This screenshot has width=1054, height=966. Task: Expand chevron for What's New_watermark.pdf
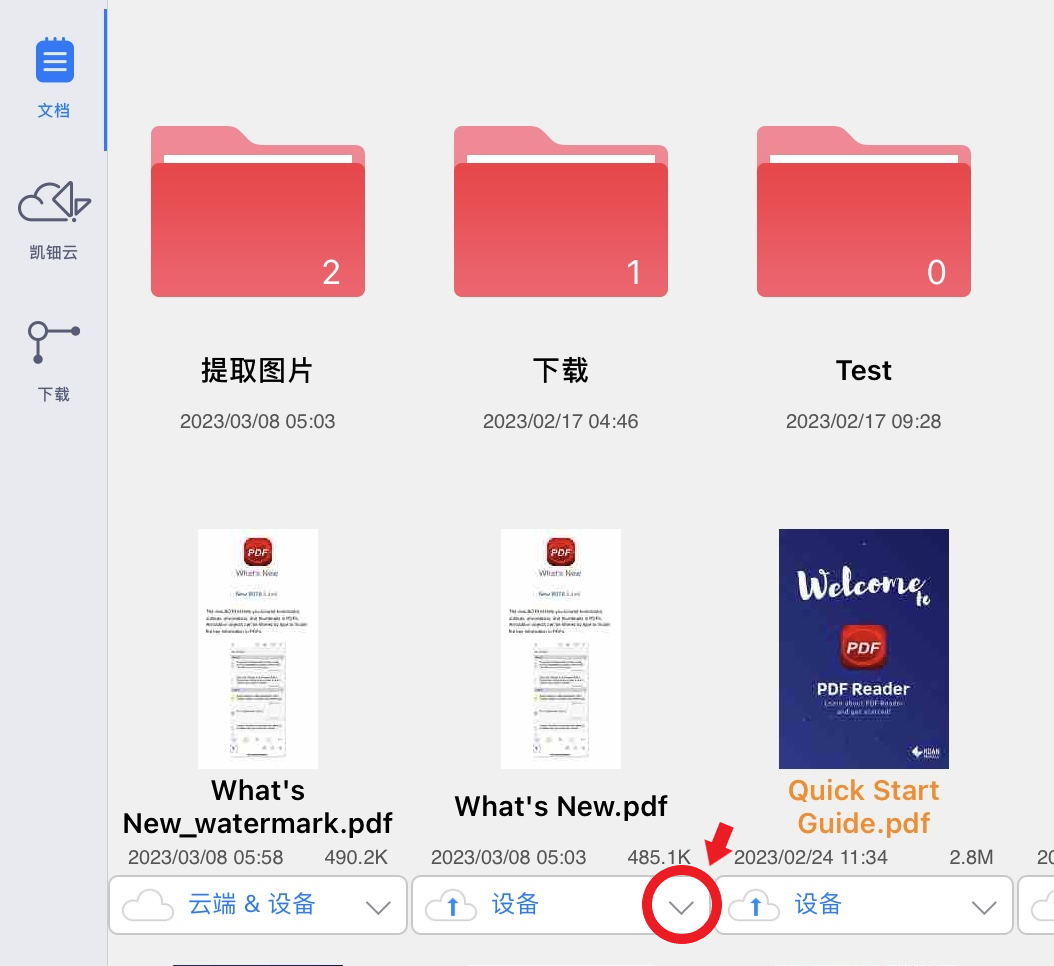(x=378, y=908)
